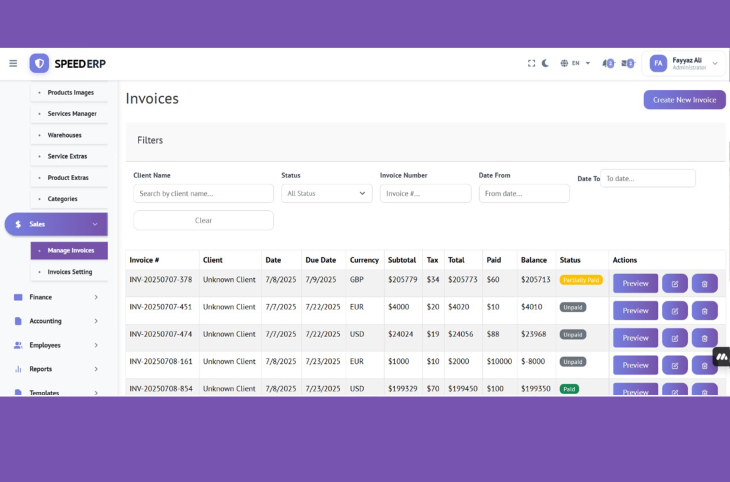Go to Warehouses in the sidebar
This screenshot has width=730, height=482.
click(x=64, y=135)
